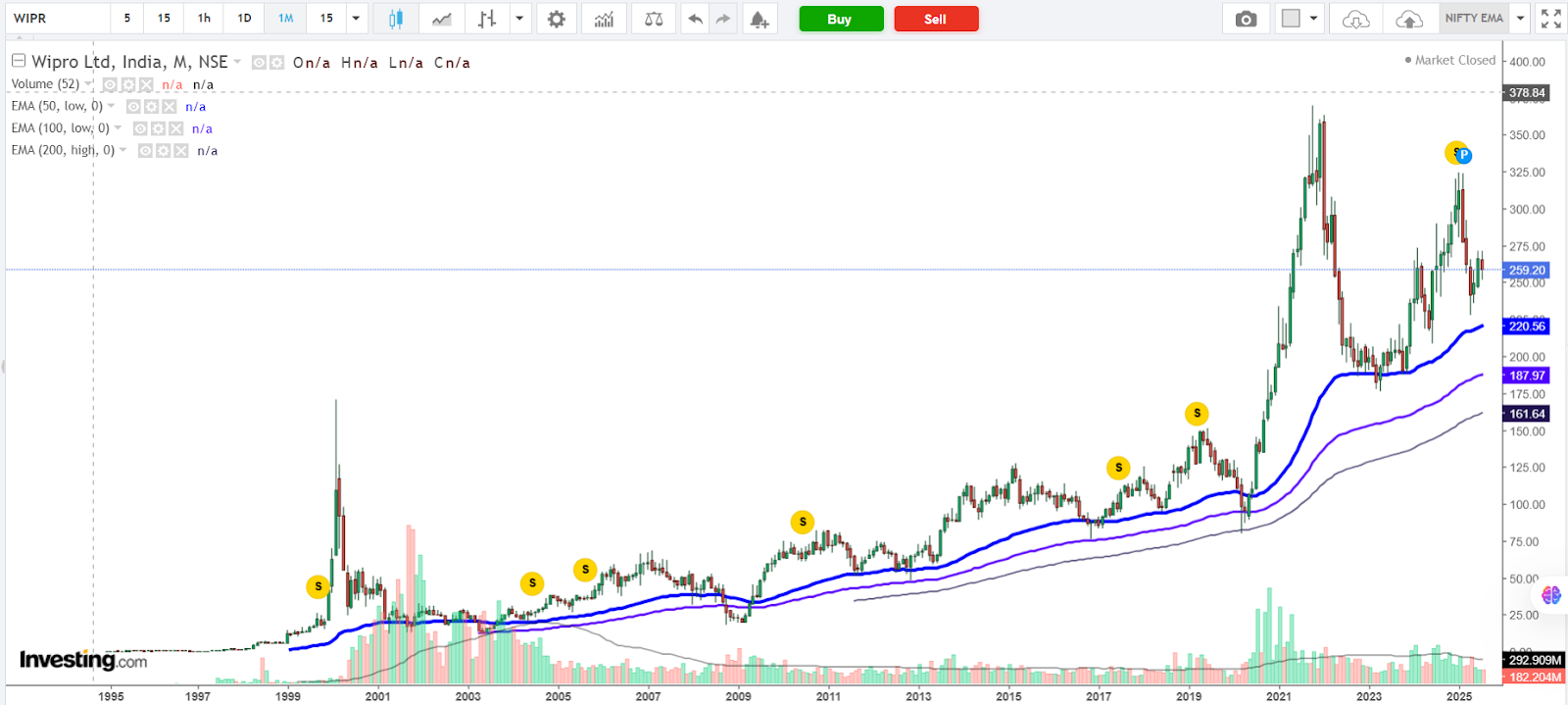Screen dimensions: 1568x705
Task: Open settings gear for EMA (200, high, 0)
Action: (x=163, y=151)
